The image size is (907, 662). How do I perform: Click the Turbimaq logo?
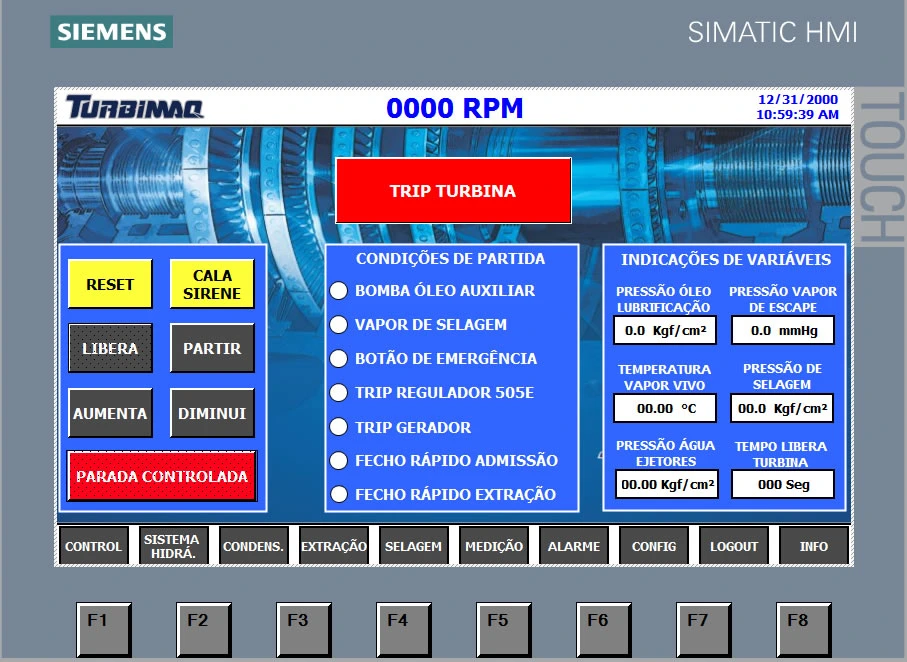click(134, 107)
